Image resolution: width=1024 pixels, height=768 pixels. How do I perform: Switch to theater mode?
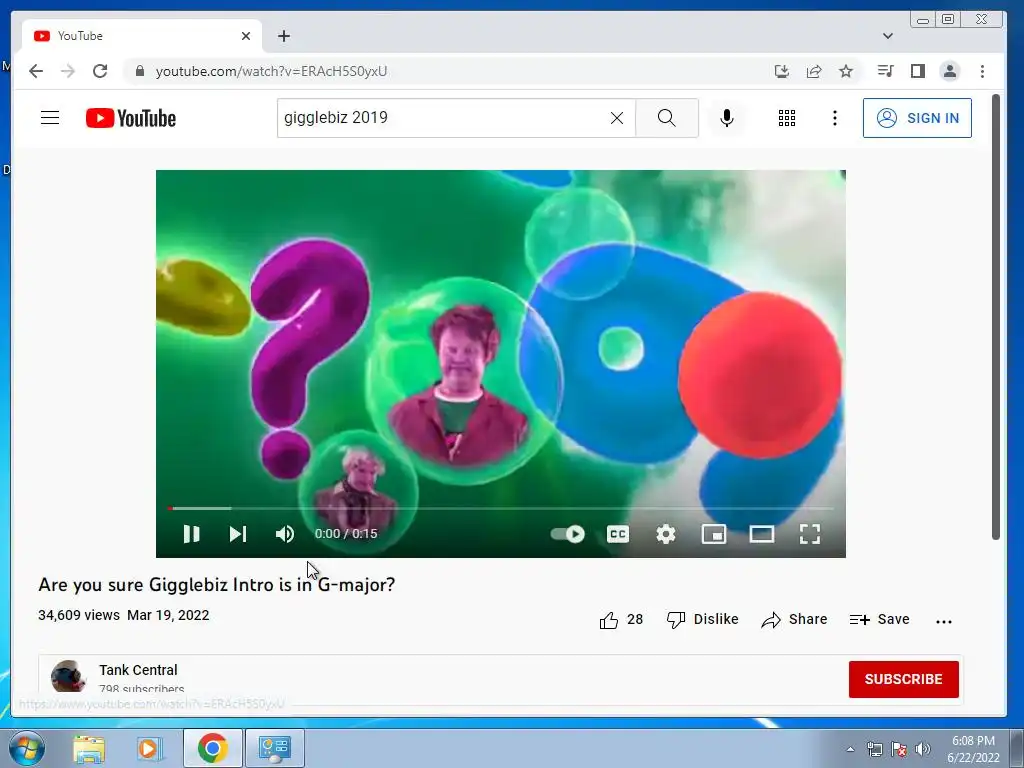(761, 534)
